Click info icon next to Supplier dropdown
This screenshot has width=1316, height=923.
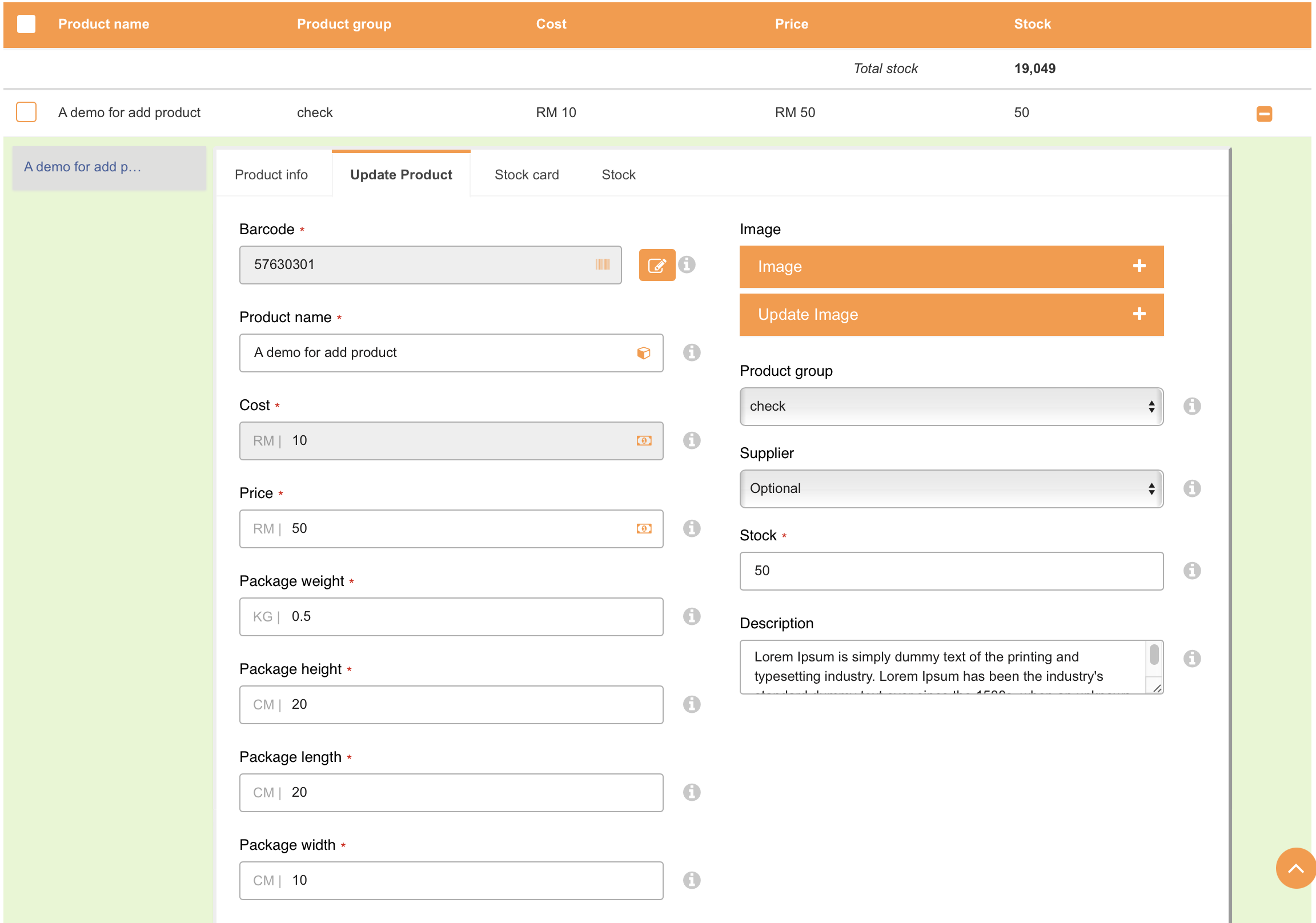point(1191,488)
